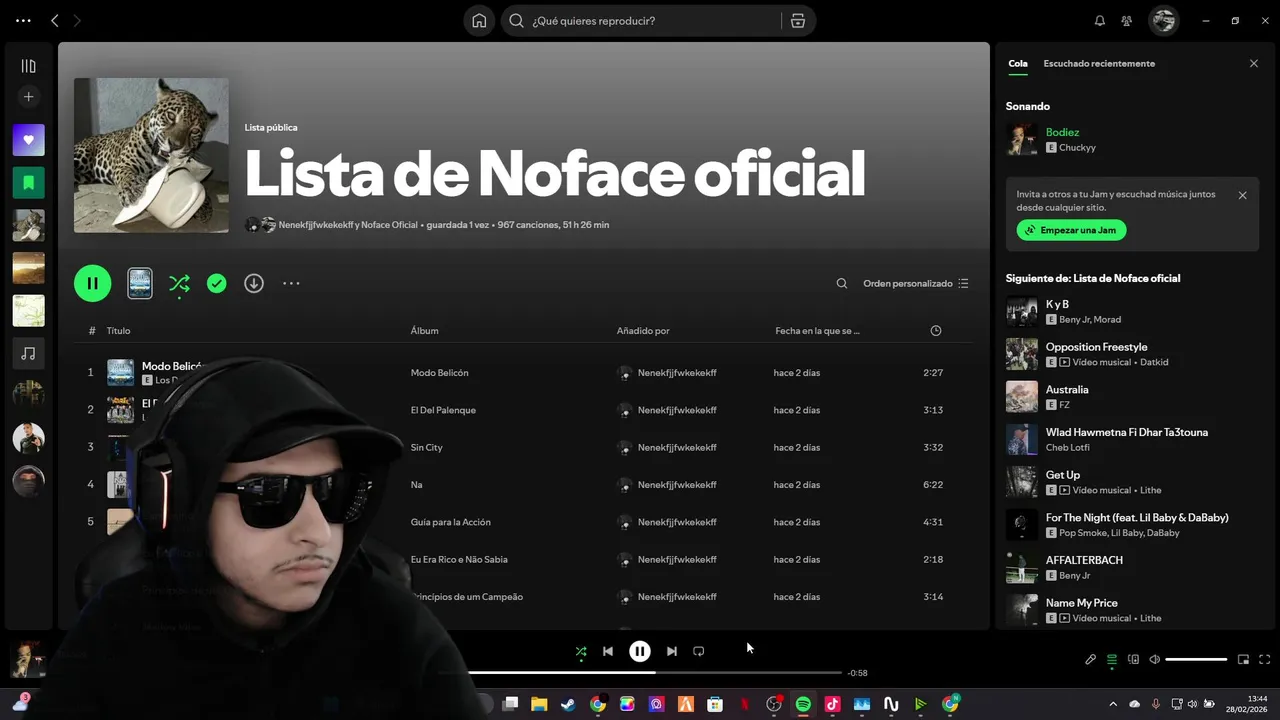Go to previous track
Image resolution: width=1280 pixels, height=720 pixels.
click(x=608, y=651)
